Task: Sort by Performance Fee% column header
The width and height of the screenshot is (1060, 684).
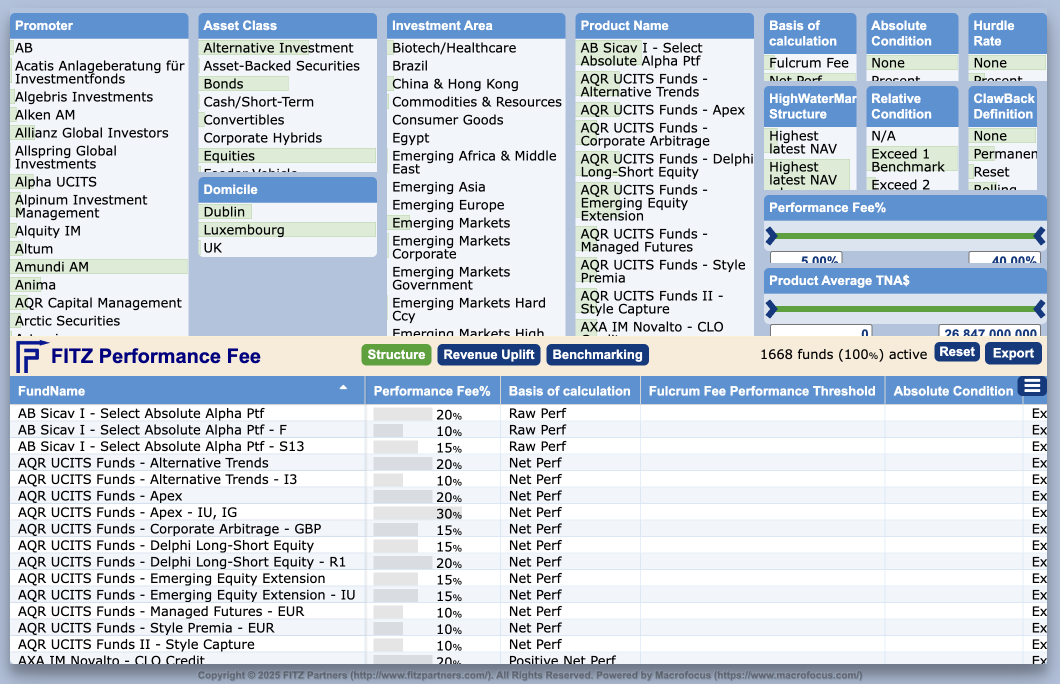Action: pyautogui.click(x=432, y=391)
